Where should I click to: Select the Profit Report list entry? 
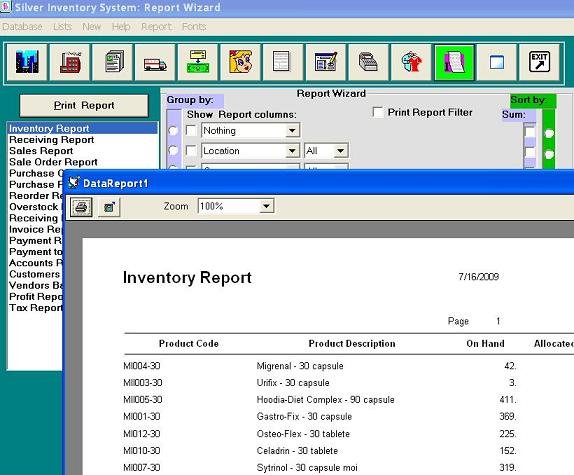click(x=36, y=296)
